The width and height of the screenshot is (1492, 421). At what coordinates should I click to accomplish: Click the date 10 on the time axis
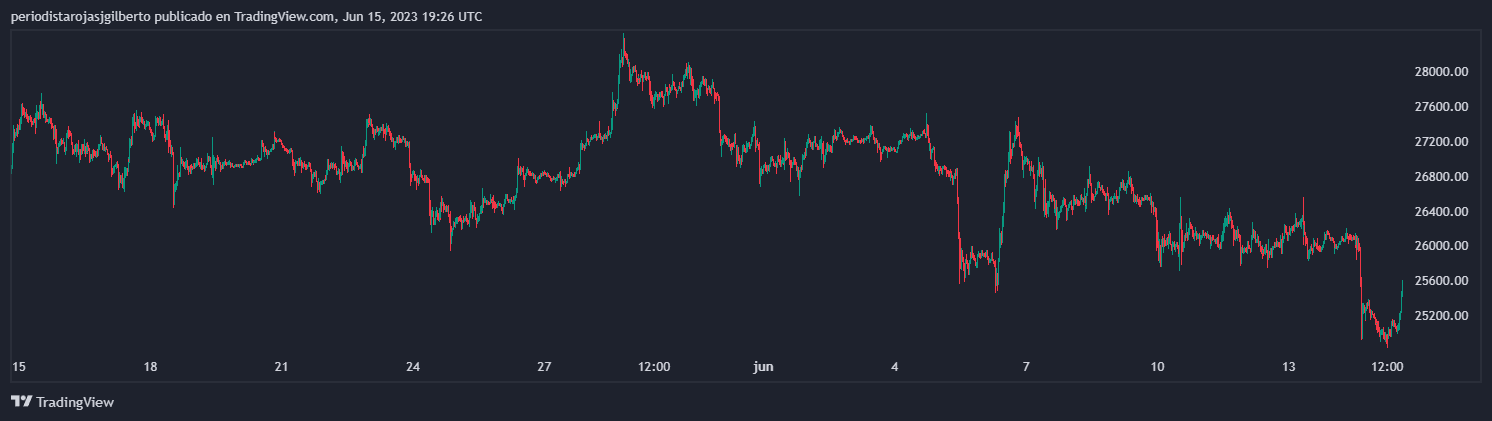pyautogui.click(x=1158, y=367)
